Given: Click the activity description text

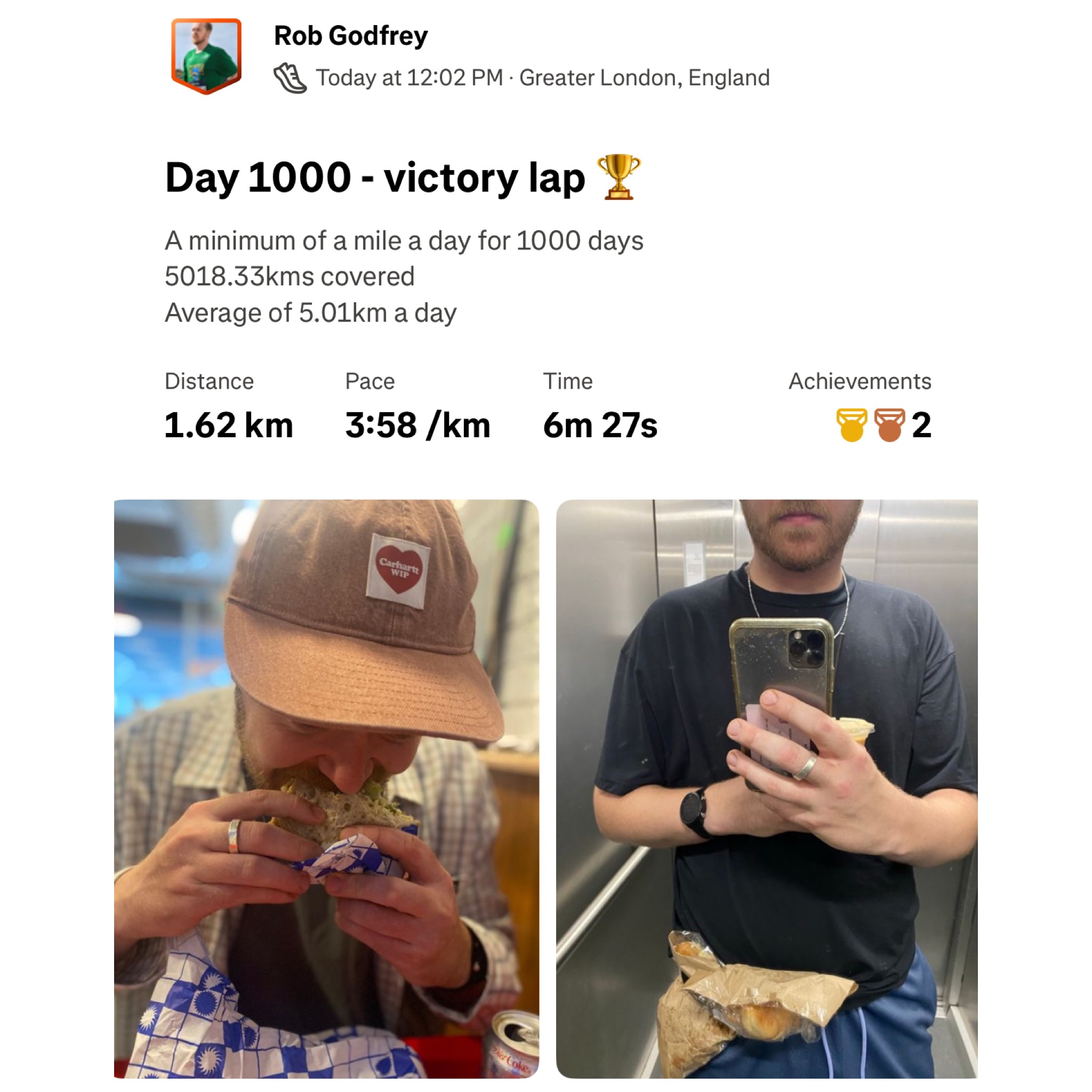Looking at the screenshot, I should tap(404, 277).
